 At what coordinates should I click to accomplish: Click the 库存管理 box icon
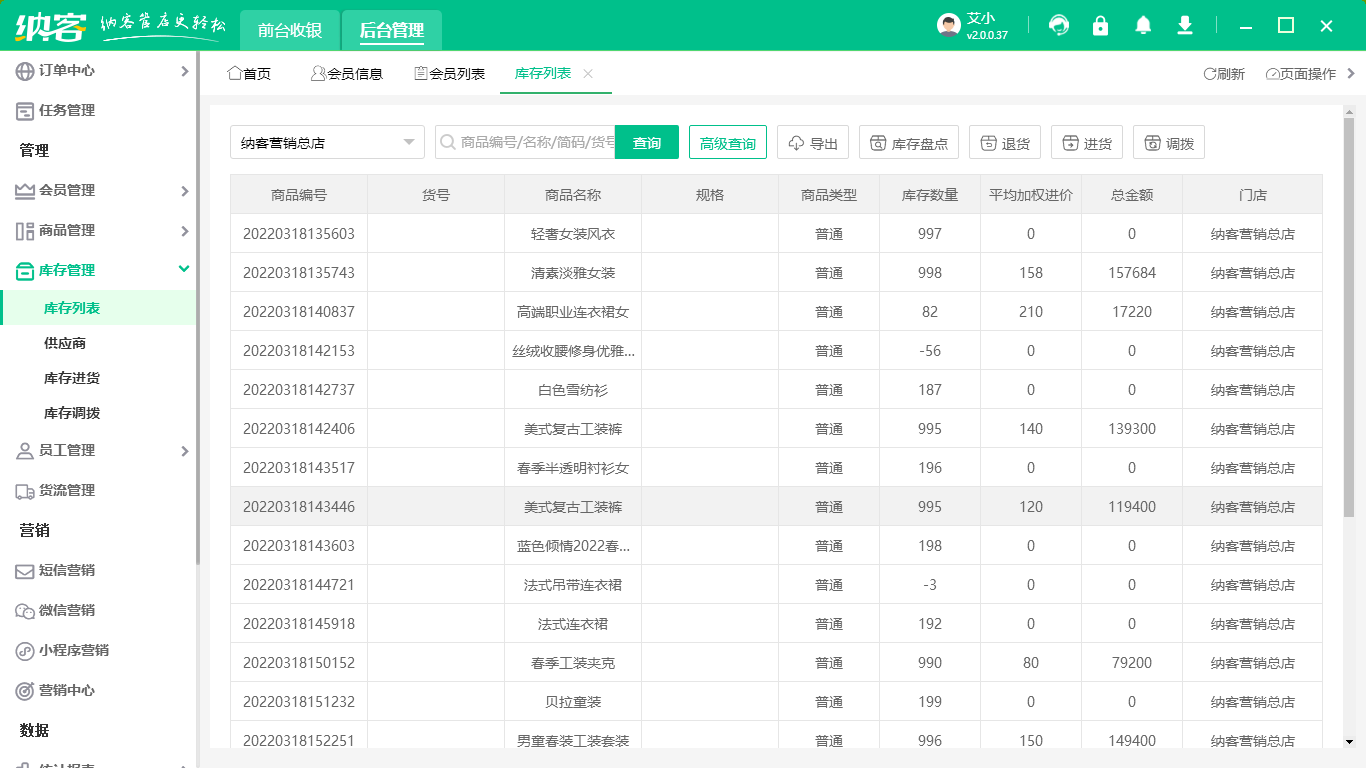[25, 271]
